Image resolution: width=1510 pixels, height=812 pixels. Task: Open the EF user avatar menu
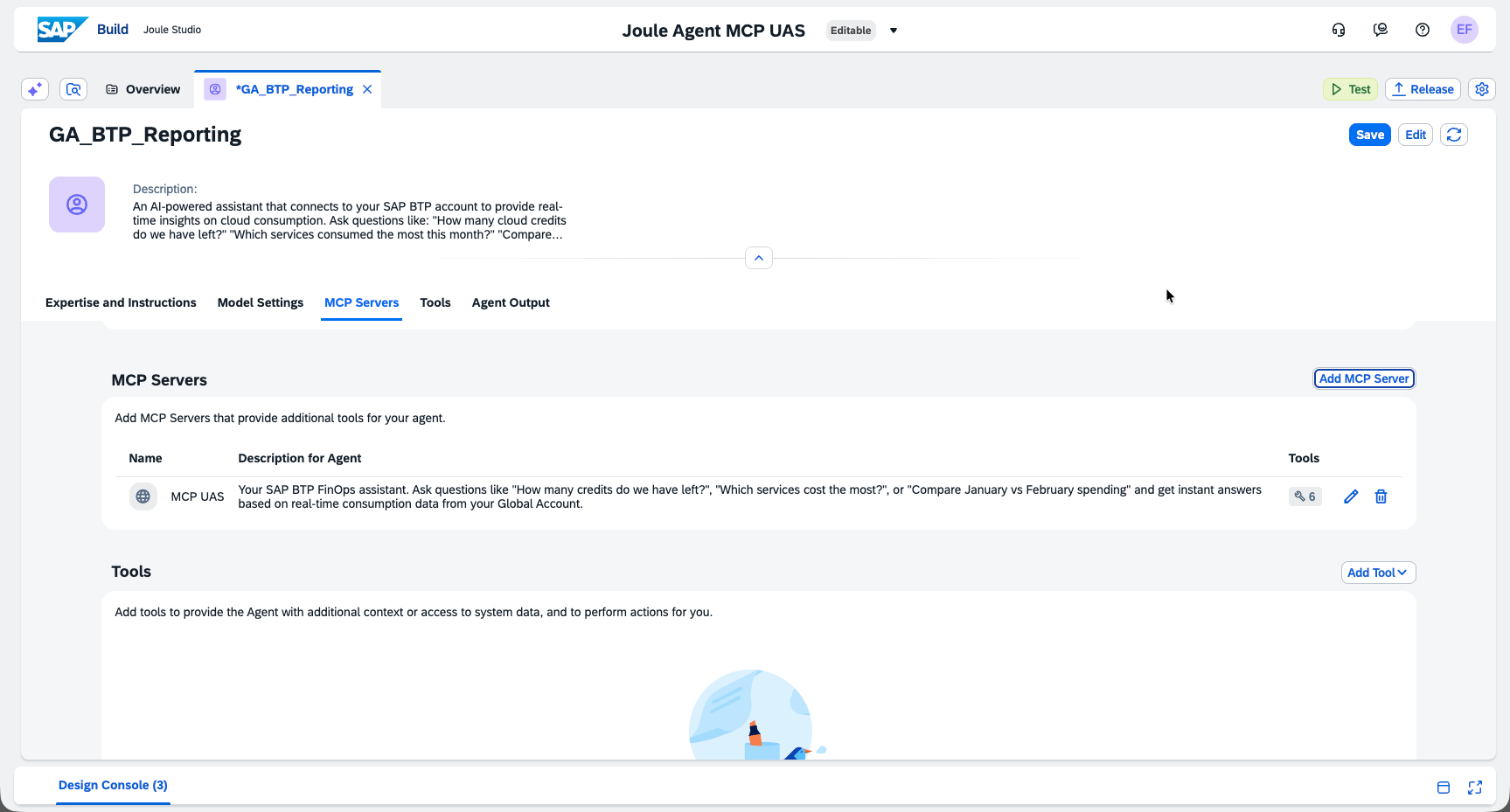1465,30
